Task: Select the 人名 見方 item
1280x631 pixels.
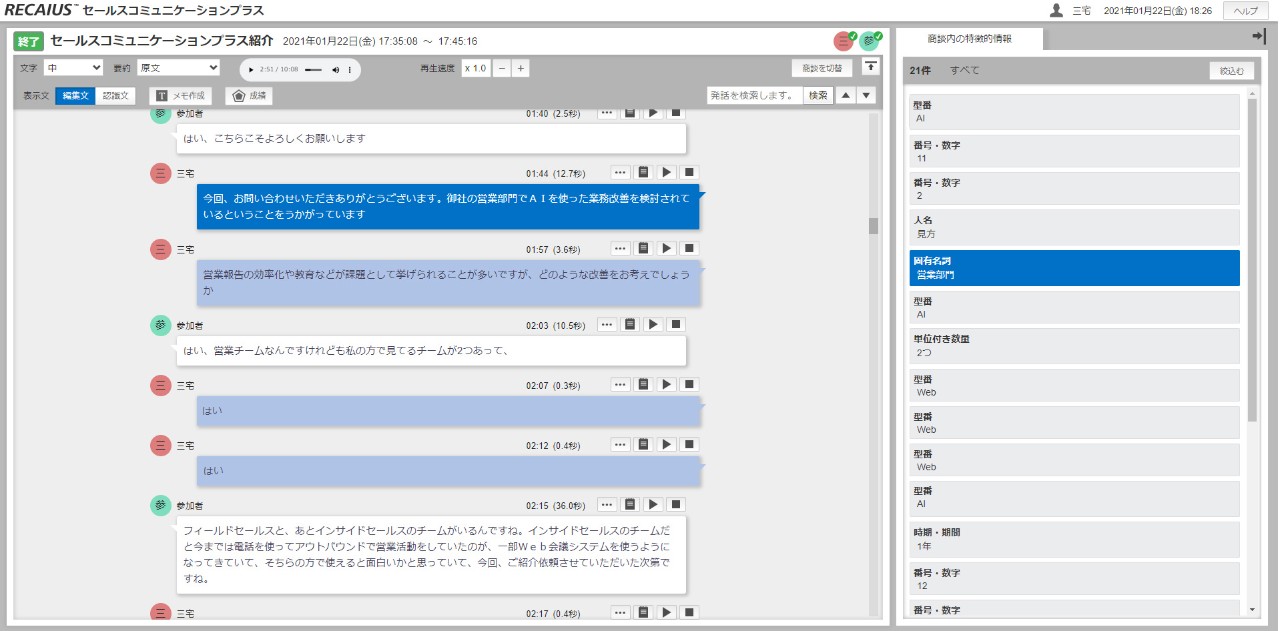Action: tap(1075, 227)
